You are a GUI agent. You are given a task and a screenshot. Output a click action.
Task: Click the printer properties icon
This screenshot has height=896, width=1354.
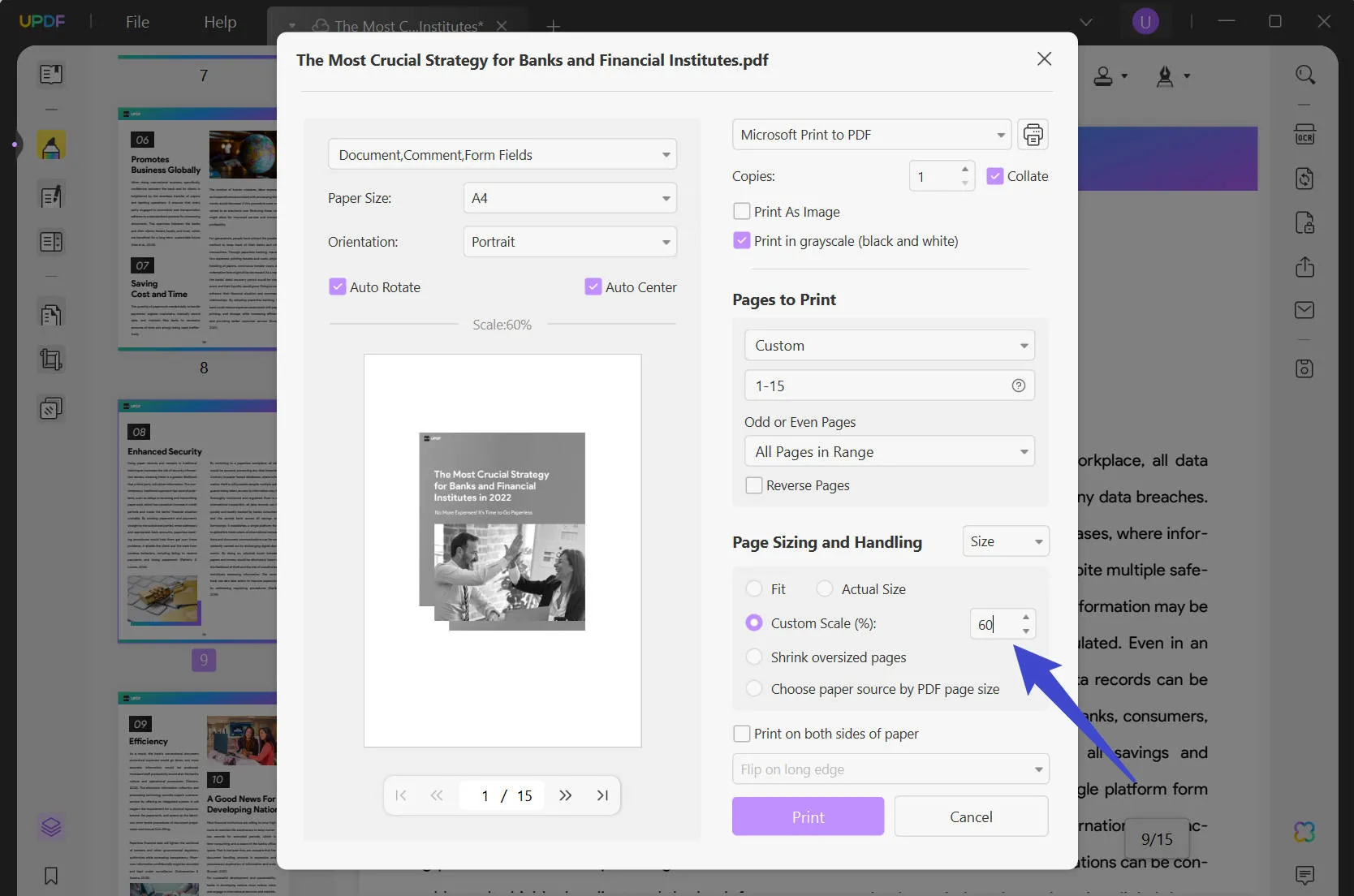(1033, 135)
